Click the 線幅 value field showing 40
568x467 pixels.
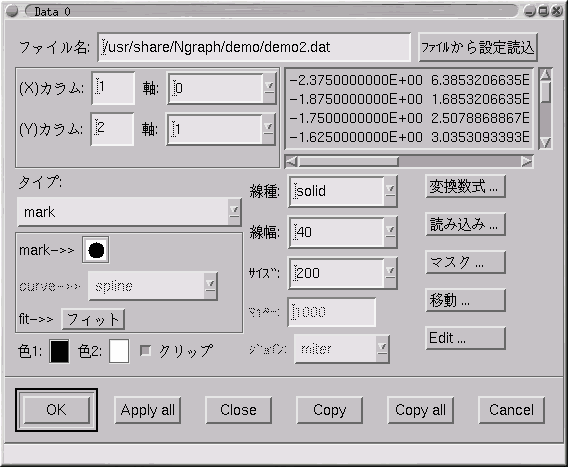(x=337, y=232)
